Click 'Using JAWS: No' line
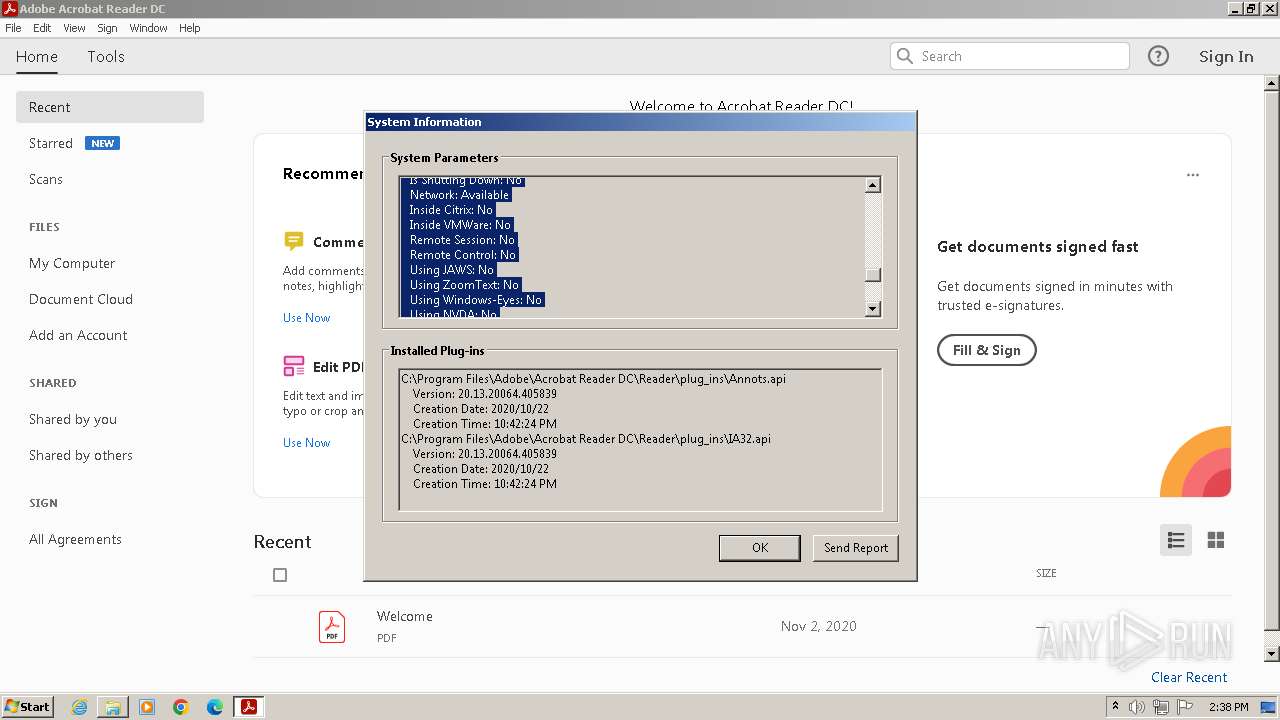 pyautogui.click(x=452, y=270)
